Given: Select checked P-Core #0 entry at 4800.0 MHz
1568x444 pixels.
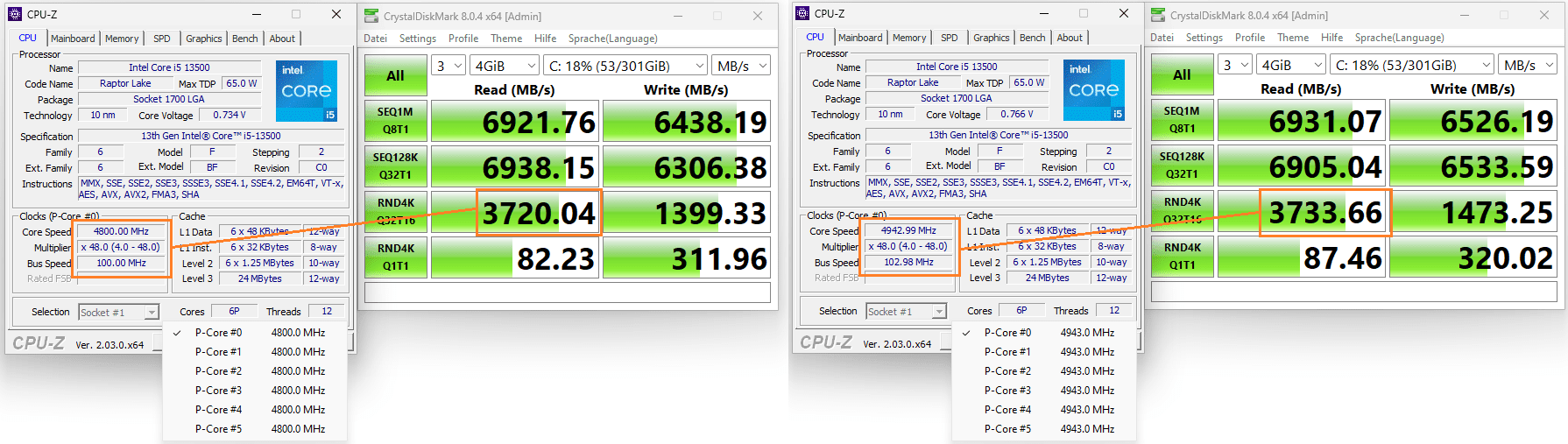Looking at the screenshot, I should pyautogui.click(x=255, y=333).
